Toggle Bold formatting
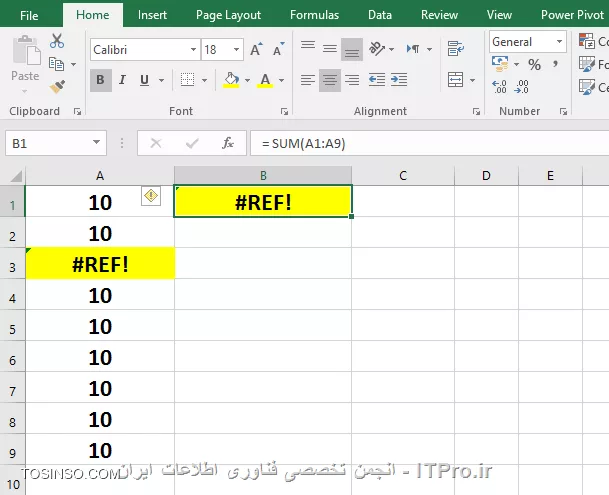The width and height of the screenshot is (609, 495). coord(101,80)
